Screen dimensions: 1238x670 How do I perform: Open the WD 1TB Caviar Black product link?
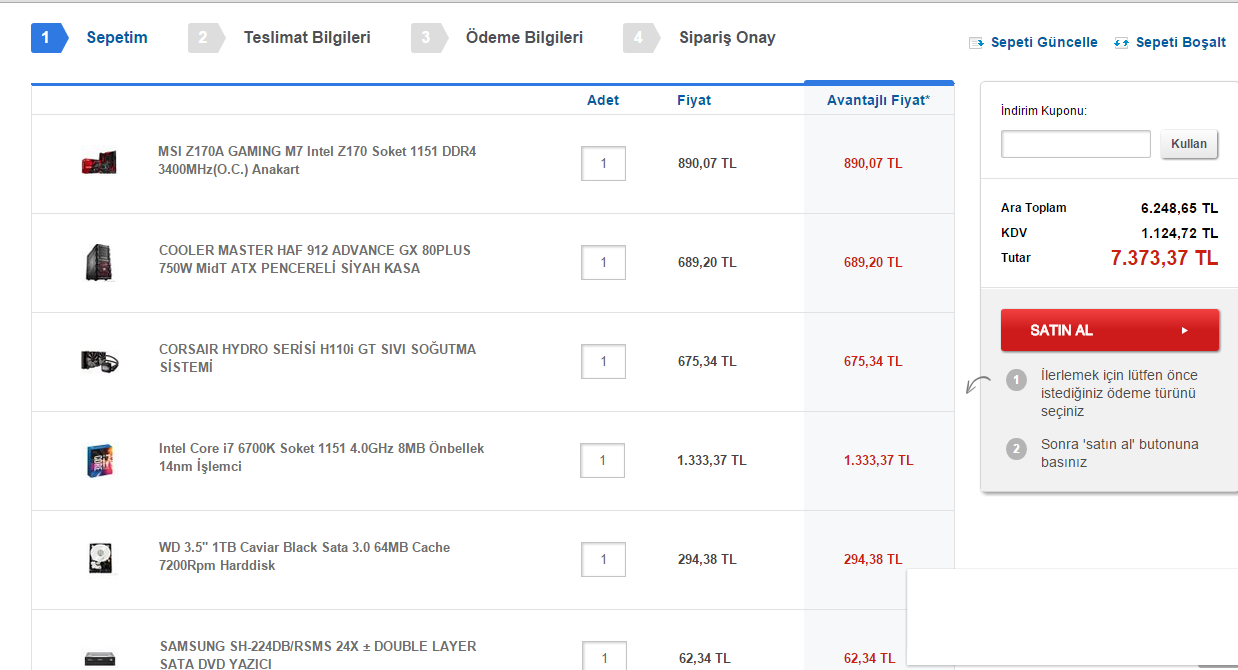coord(304,556)
